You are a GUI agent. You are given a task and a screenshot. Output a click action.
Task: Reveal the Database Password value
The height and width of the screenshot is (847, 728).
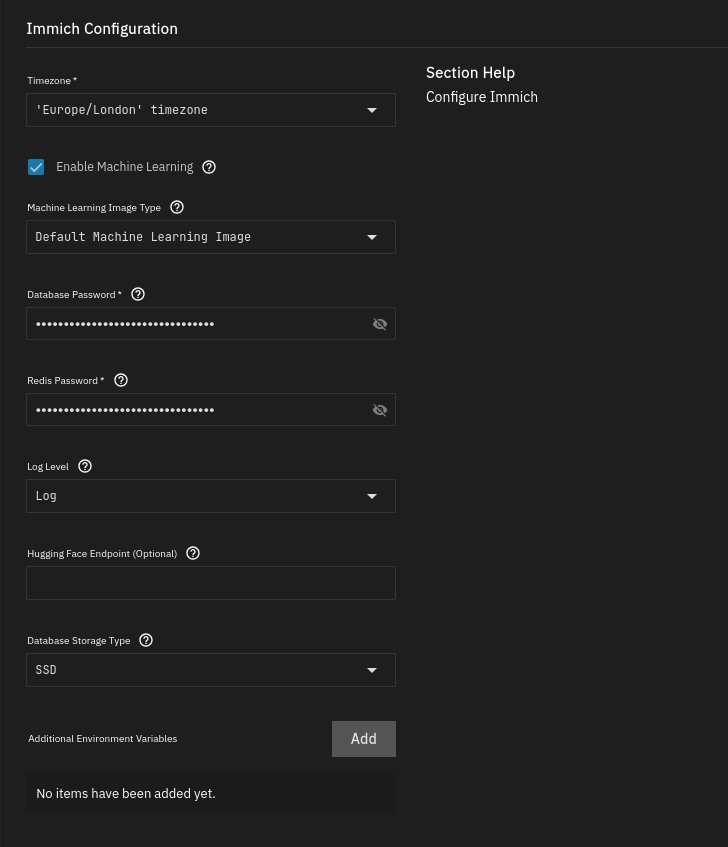(x=380, y=324)
